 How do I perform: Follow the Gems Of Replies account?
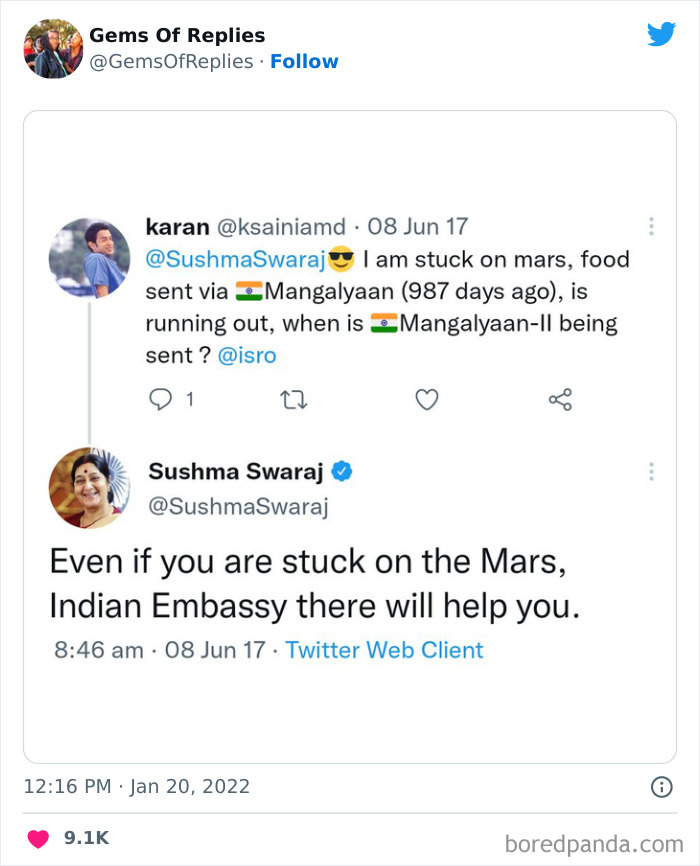click(x=304, y=61)
